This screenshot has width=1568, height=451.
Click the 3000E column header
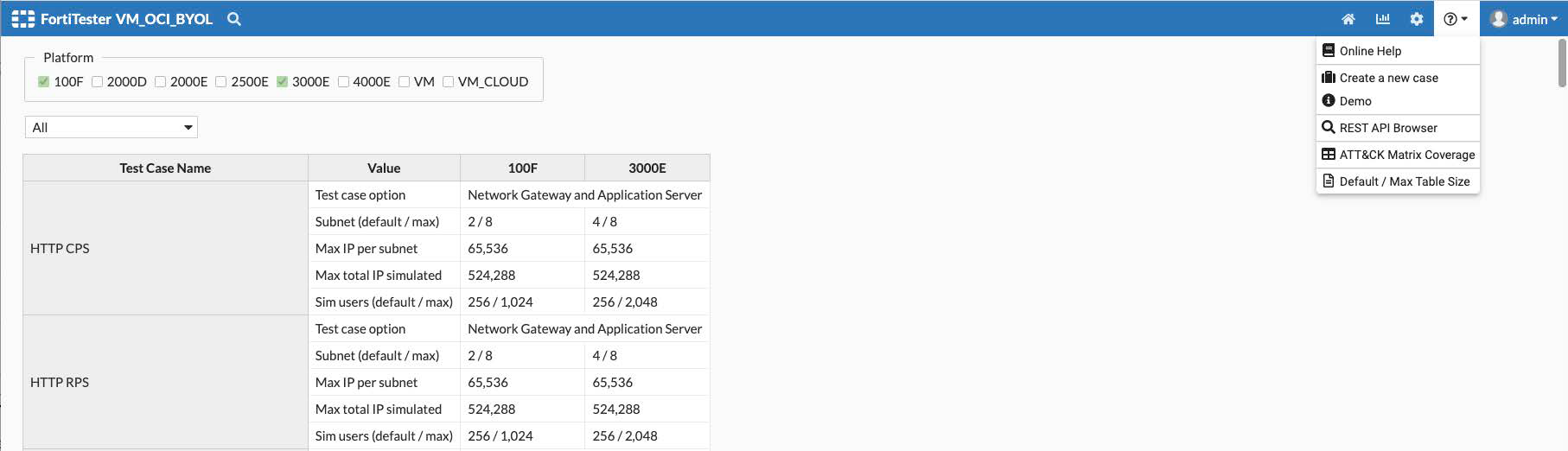pos(647,168)
